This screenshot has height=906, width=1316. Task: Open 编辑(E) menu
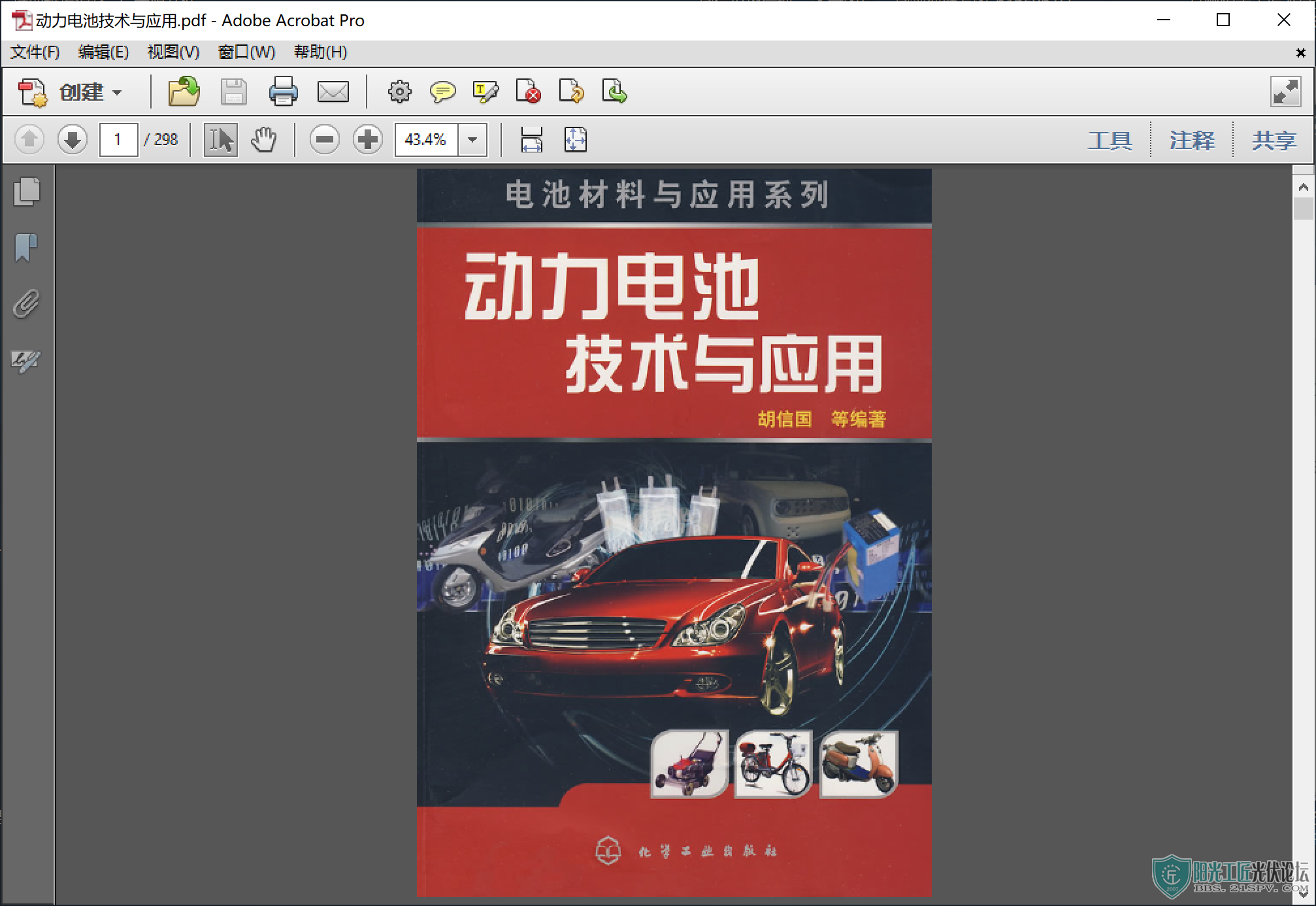coord(103,52)
